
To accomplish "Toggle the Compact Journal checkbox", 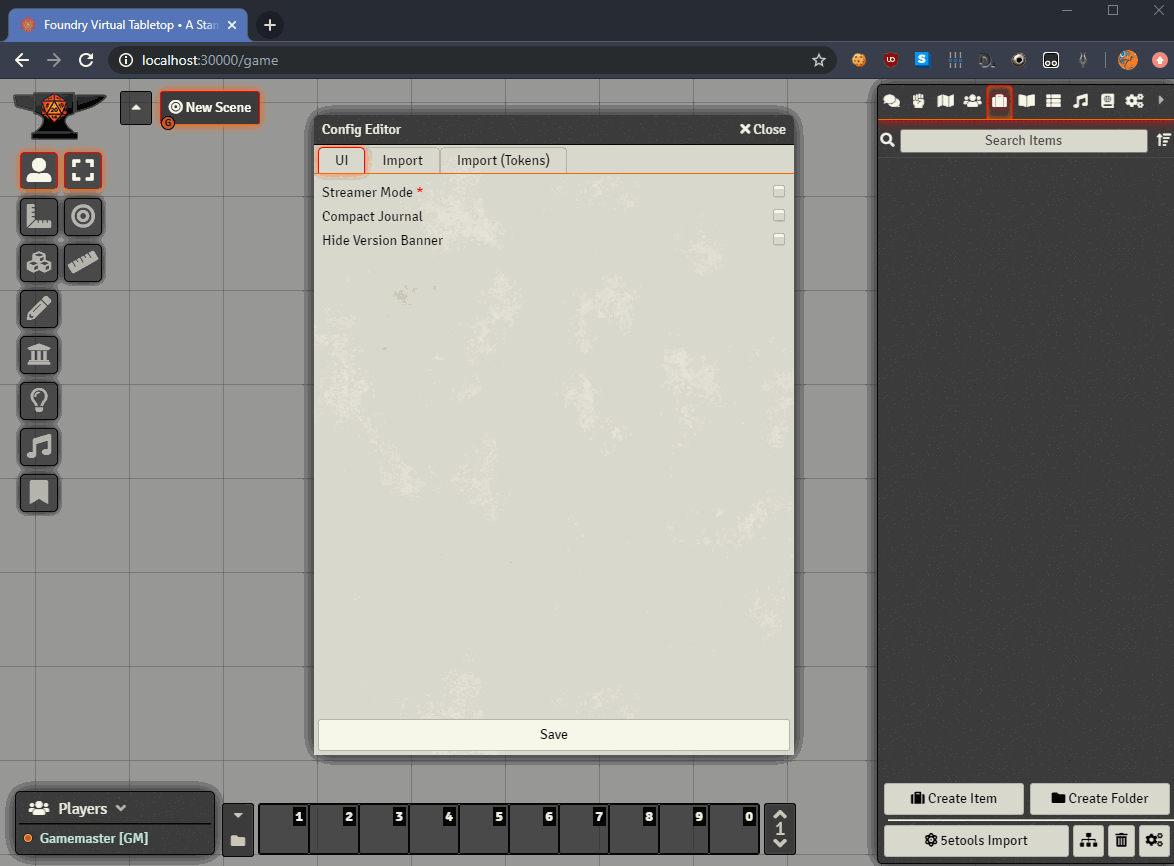I will pyautogui.click(x=779, y=216).
